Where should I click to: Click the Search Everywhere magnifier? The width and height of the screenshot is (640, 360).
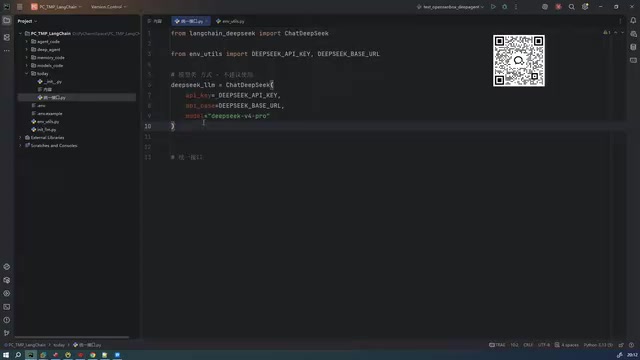point(571,7)
